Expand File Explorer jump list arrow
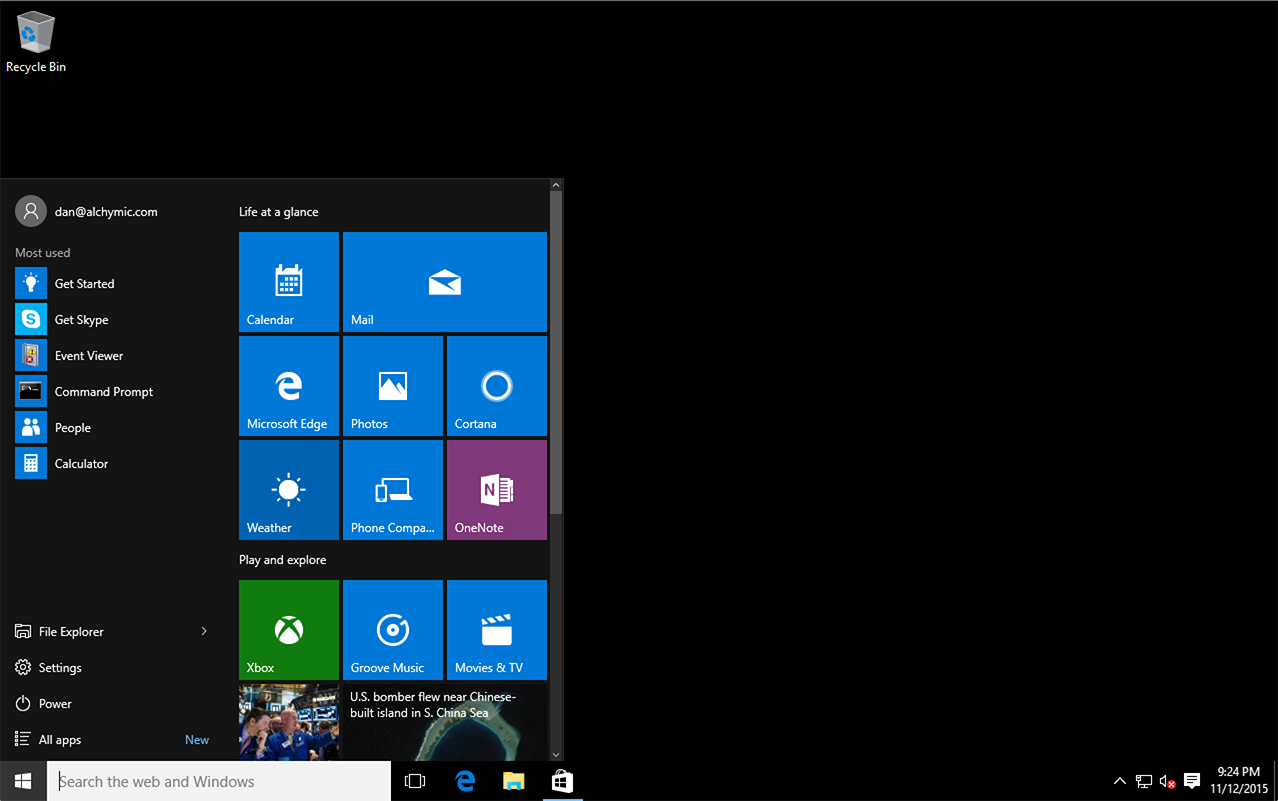The height and width of the screenshot is (801, 1278). (204, 631)
